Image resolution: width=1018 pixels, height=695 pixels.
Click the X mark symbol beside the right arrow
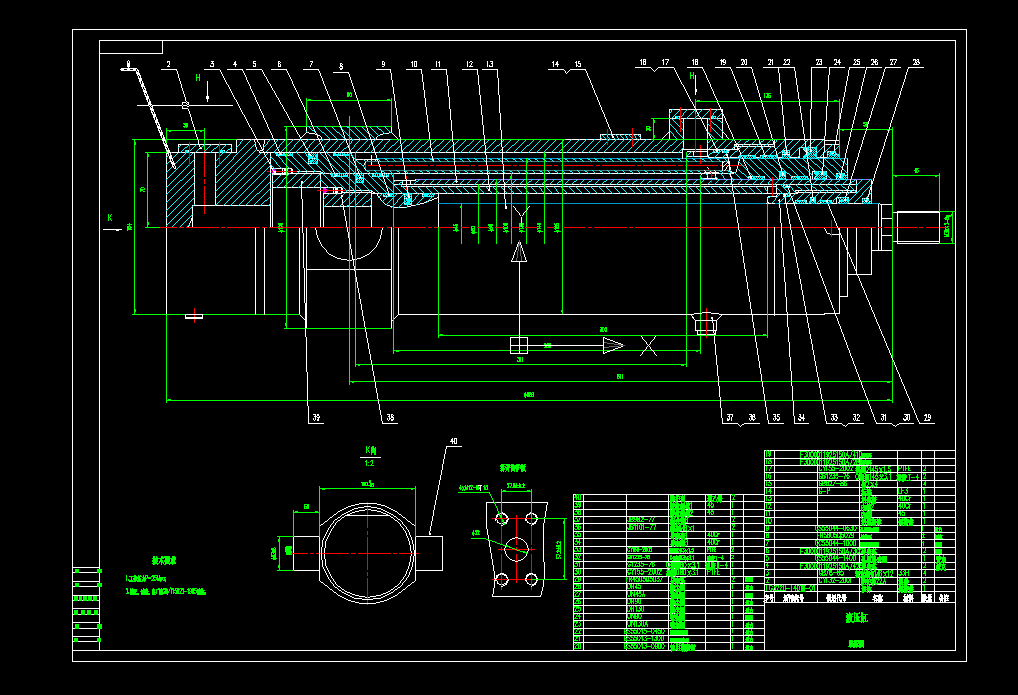click(x=648, y=346)
